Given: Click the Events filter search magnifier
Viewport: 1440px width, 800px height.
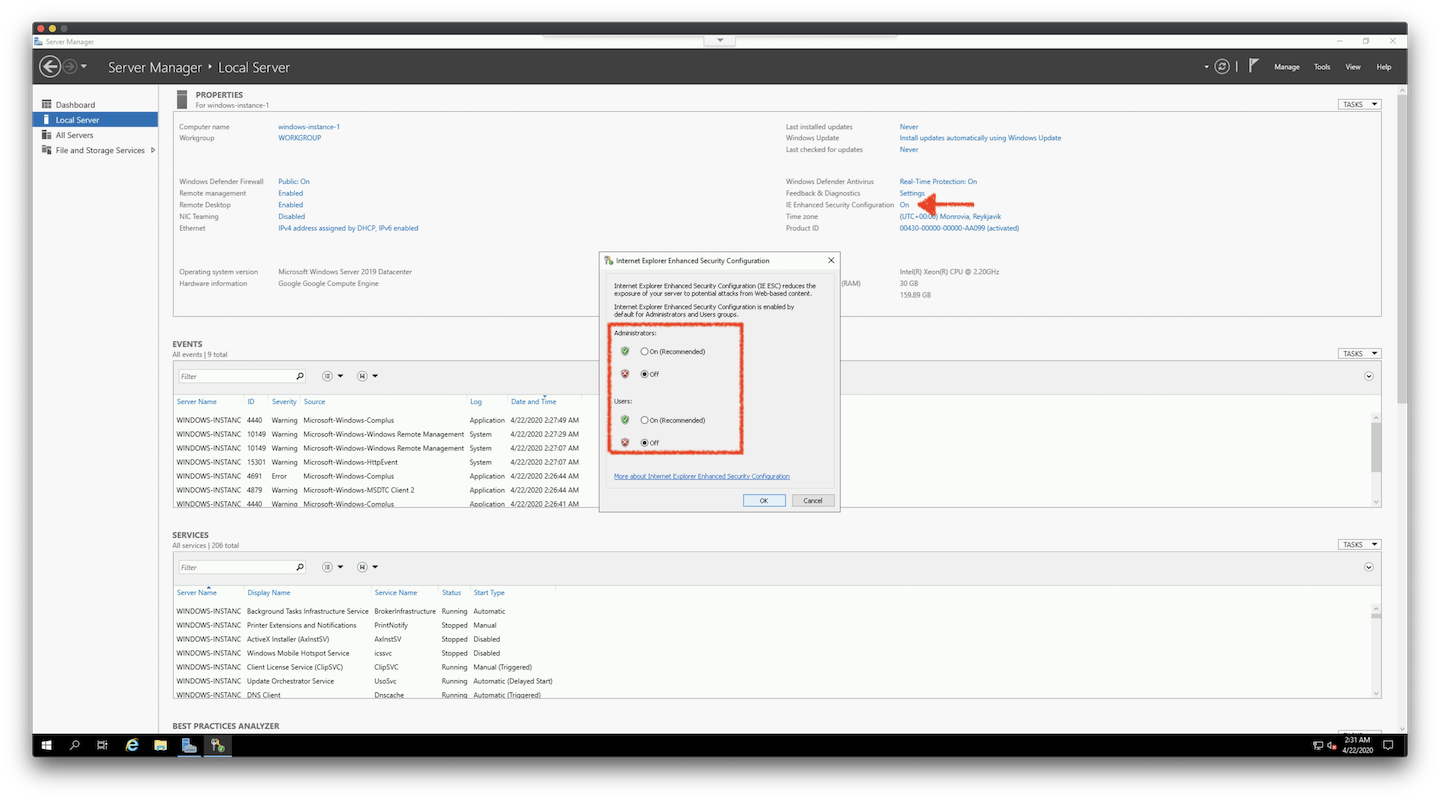Looking at the screenshot, I should coord(299,376).
